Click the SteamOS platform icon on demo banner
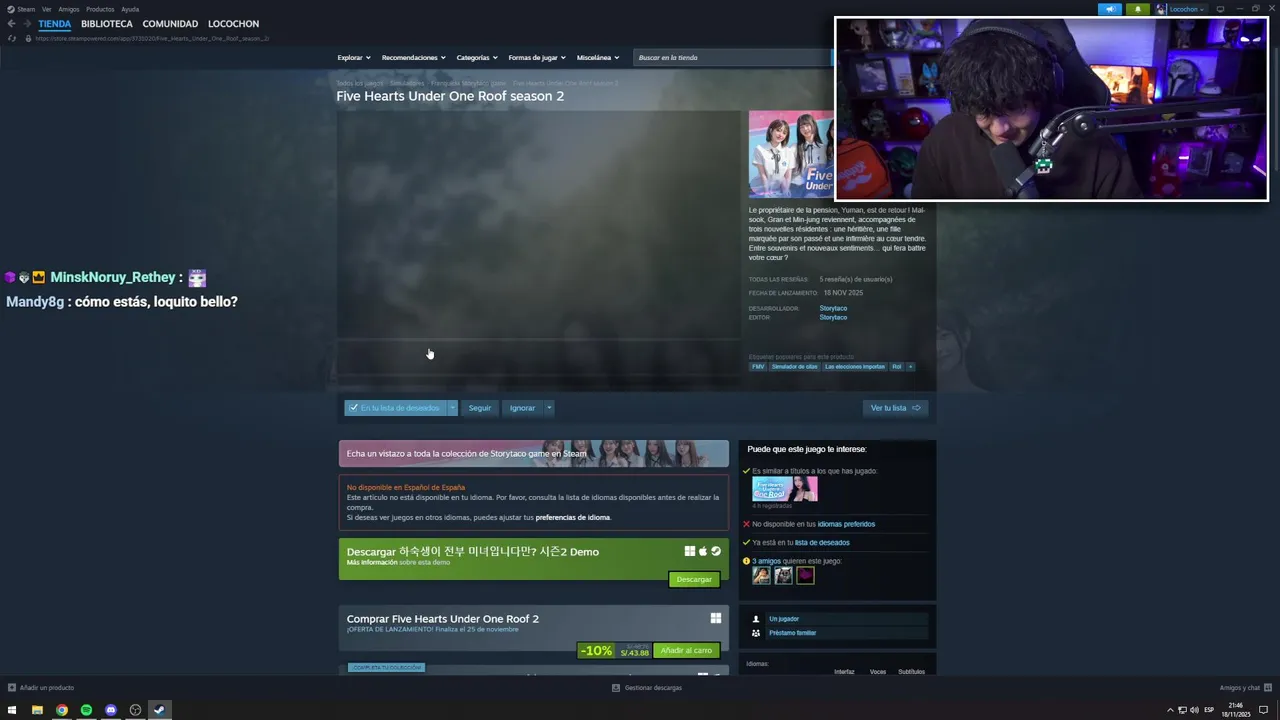This screenshot has height=720, width=1280. (x=716, y=551)
